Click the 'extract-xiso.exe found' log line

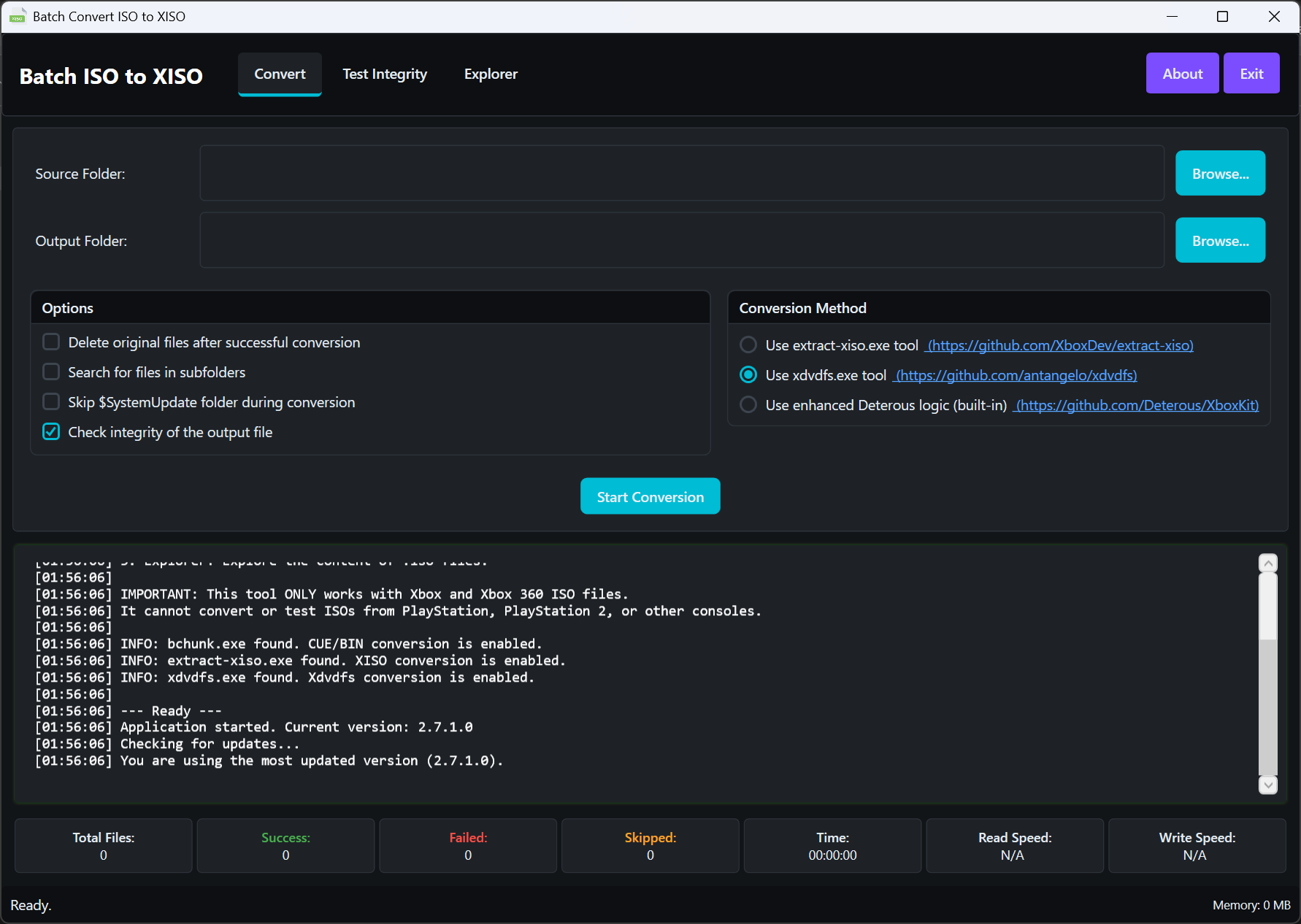[300, 661]
